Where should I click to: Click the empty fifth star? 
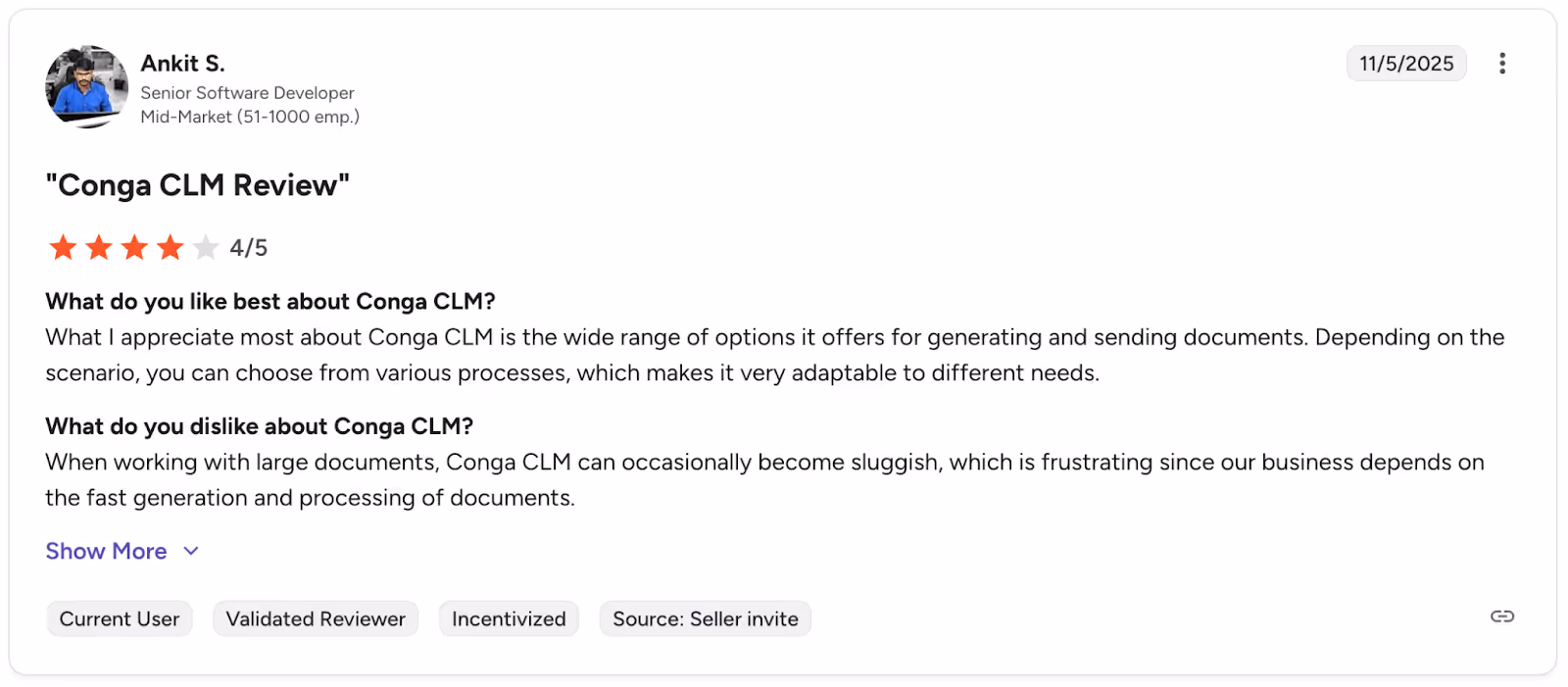tap(204, 247)
